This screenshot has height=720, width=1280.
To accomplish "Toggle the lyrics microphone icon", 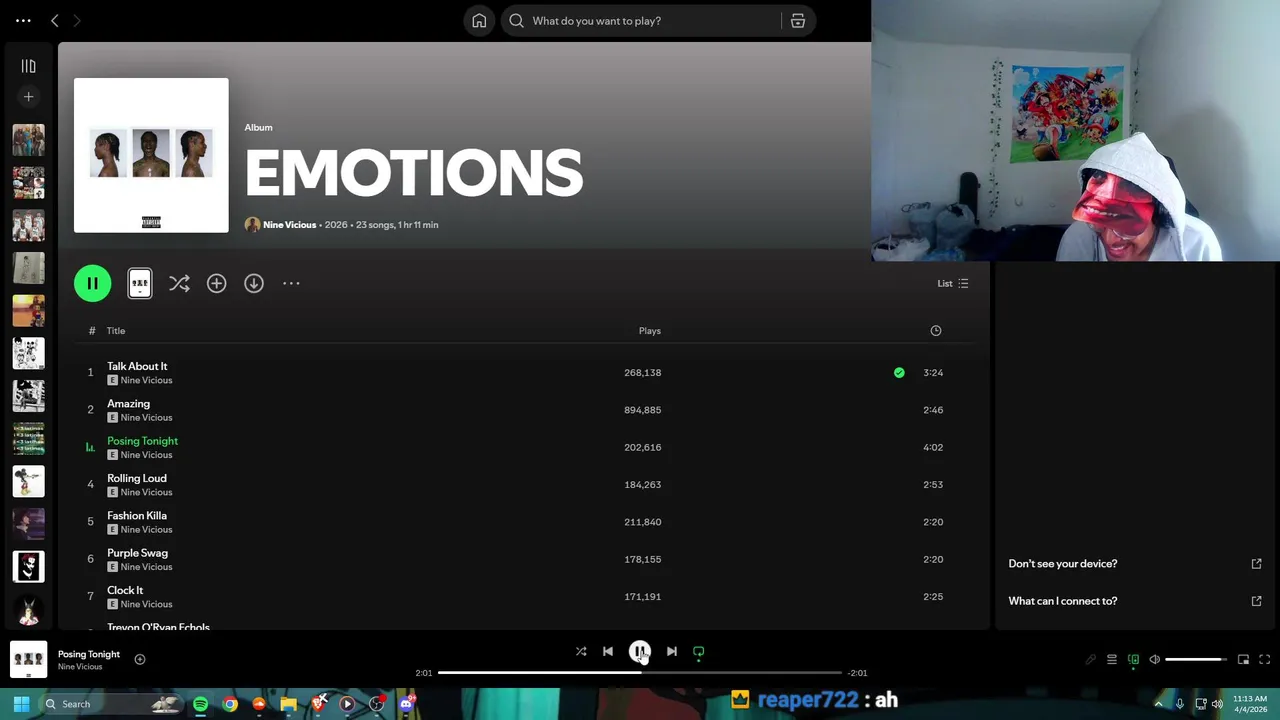I will pyautogui.click(x=1091, y=660).
